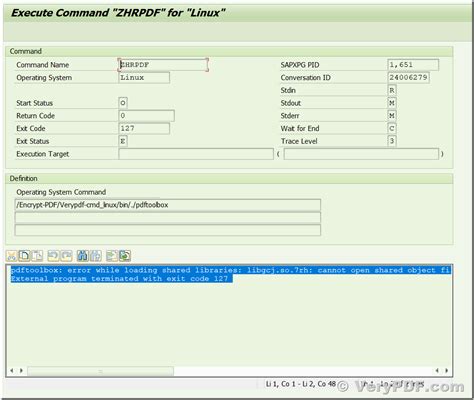Click the Find binoculars icon
Screen dimensions: 474x400
tap(82, 256)
